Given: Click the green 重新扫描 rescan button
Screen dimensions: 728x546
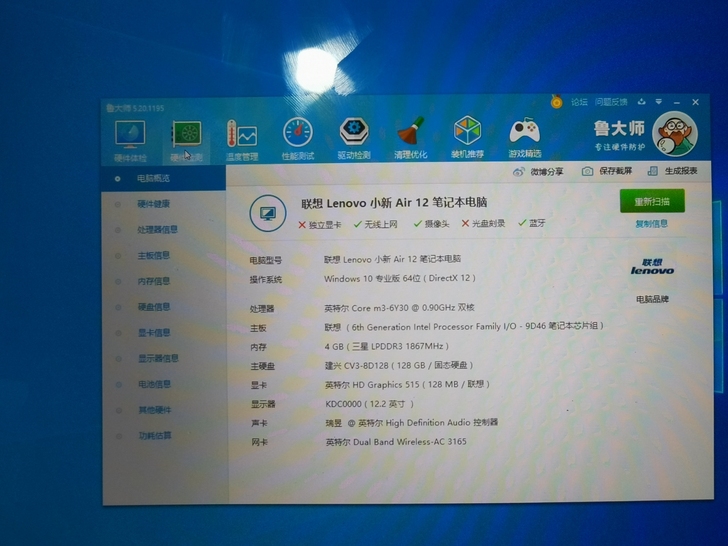Looking at the screenshot, I should pos(652,201).
